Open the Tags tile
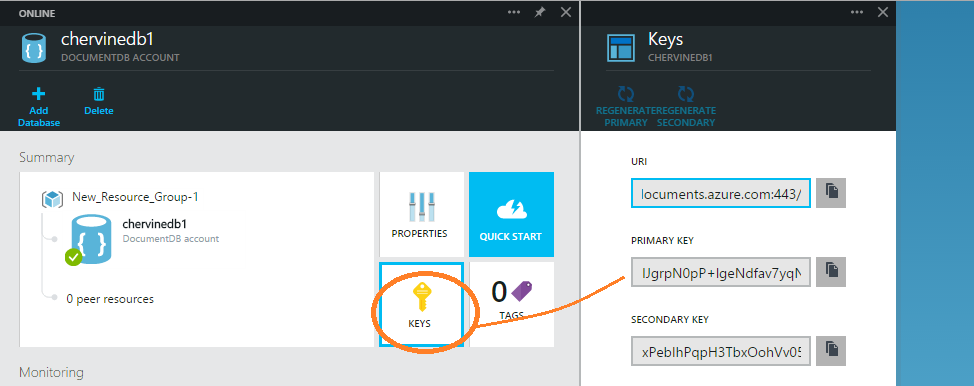974x386 pixels. [x=511, y=305]
